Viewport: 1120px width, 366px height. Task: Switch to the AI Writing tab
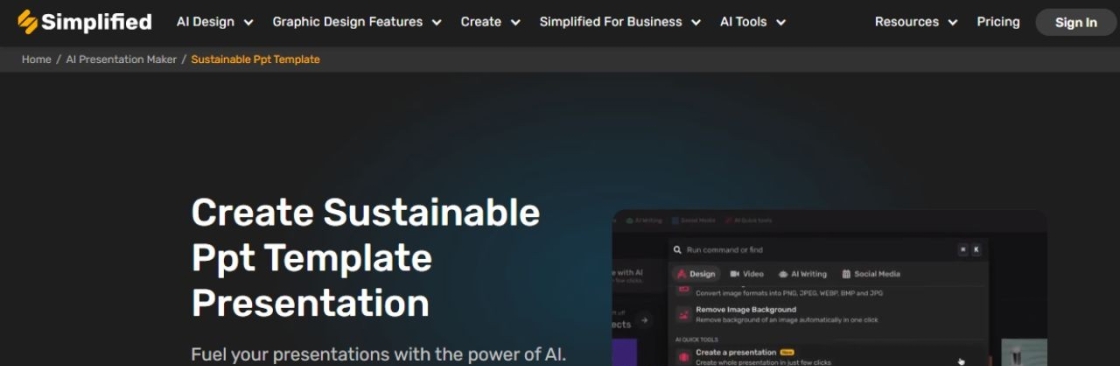tap(803, 274)
